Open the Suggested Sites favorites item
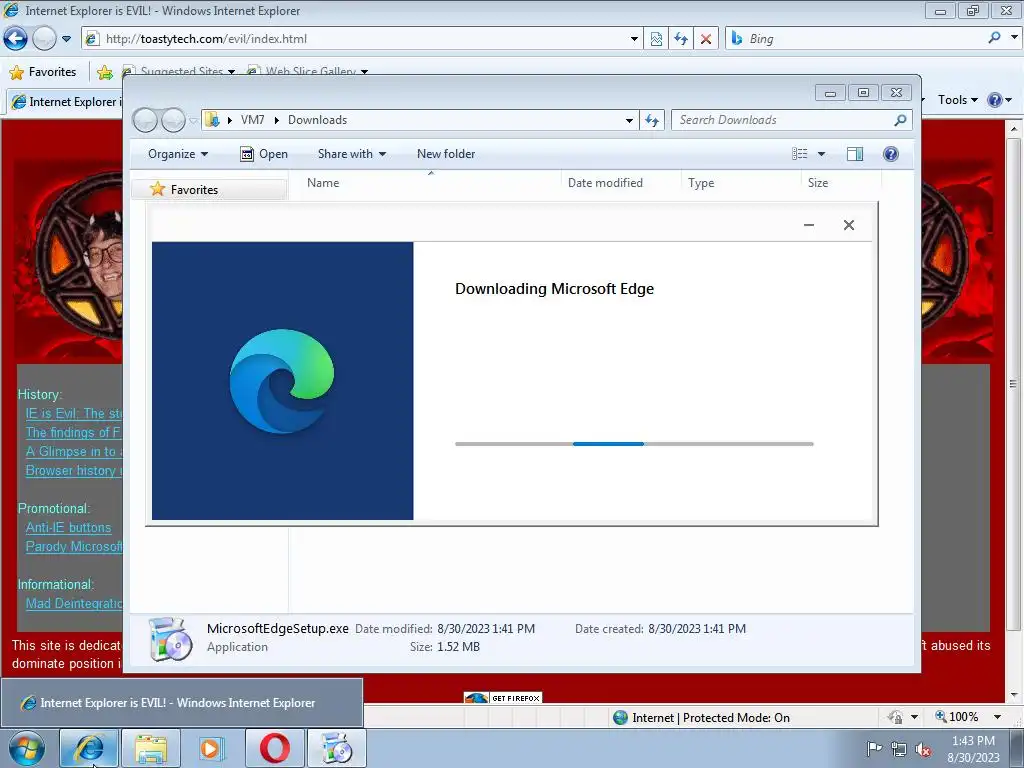This screenshot has width=1024, height=768. coord(178,71)
